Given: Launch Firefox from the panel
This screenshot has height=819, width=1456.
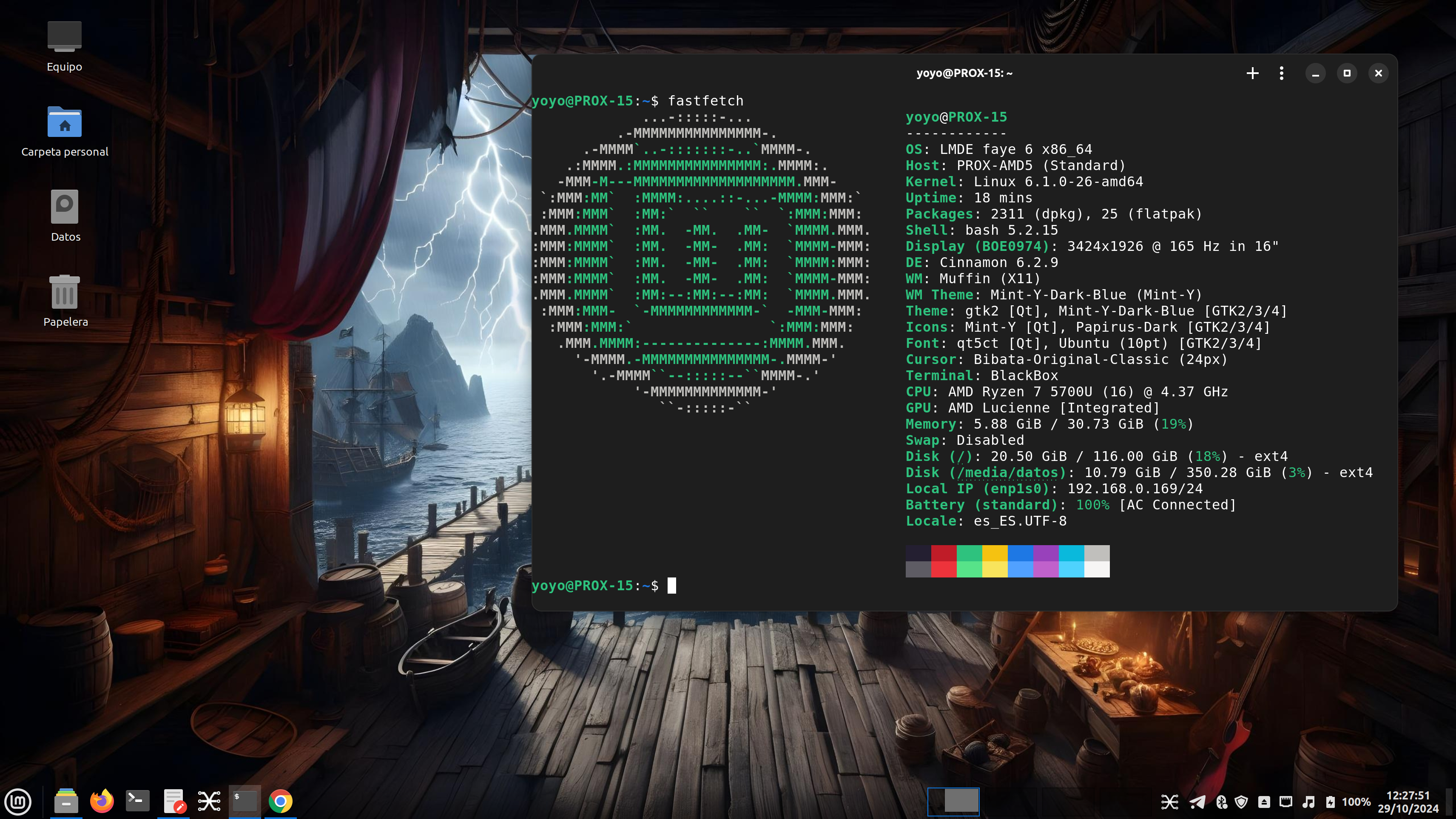Looking at the screenshot, I should (x=102, y=801).
